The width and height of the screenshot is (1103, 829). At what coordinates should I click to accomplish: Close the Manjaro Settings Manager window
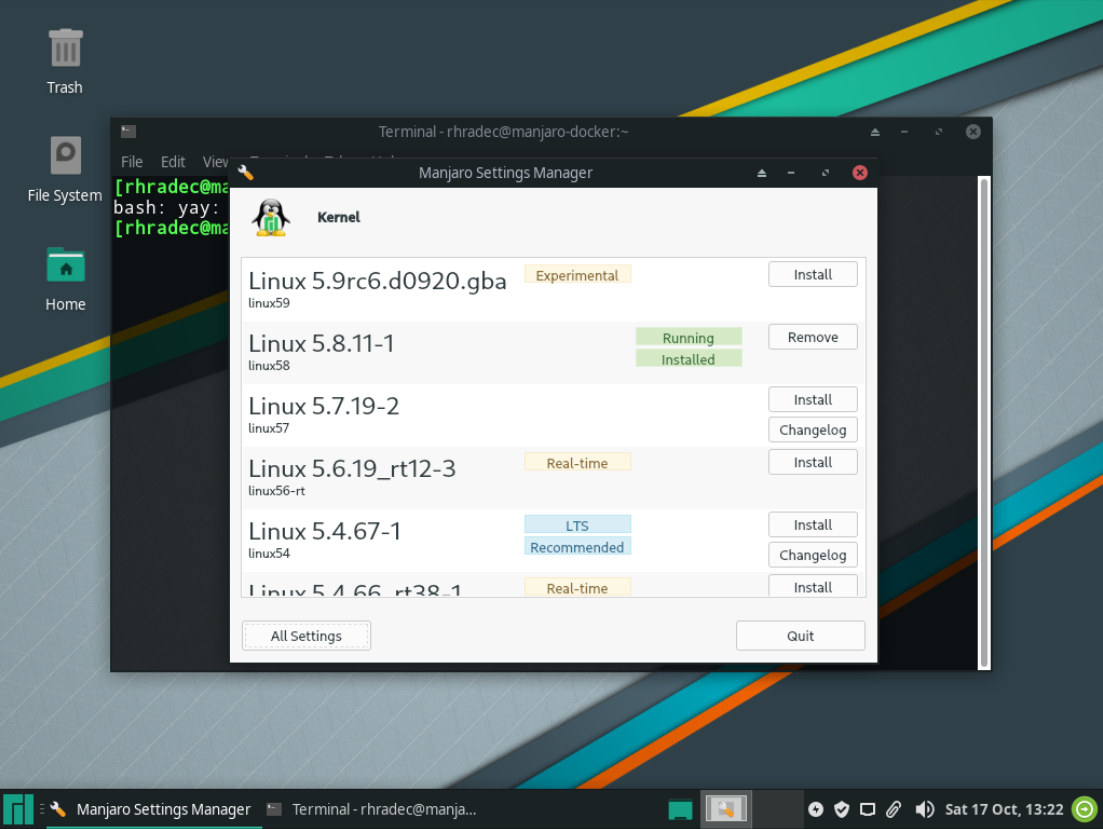coord(860,172)
